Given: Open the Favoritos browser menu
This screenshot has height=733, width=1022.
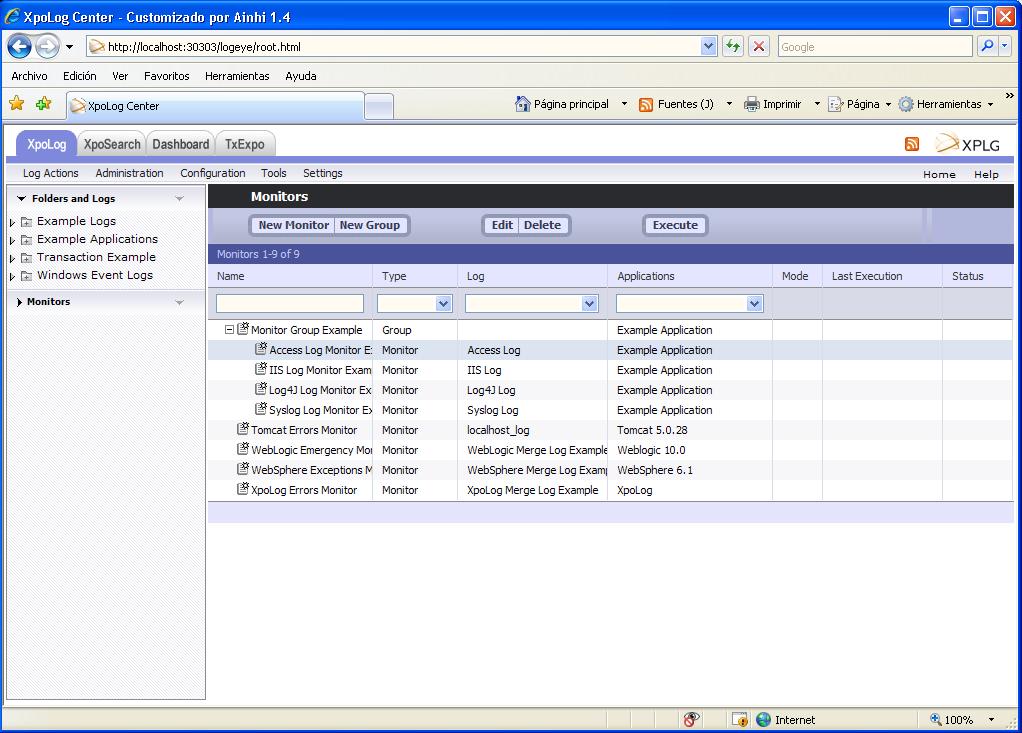Looking at the screenshot, I should pos(166,76).
